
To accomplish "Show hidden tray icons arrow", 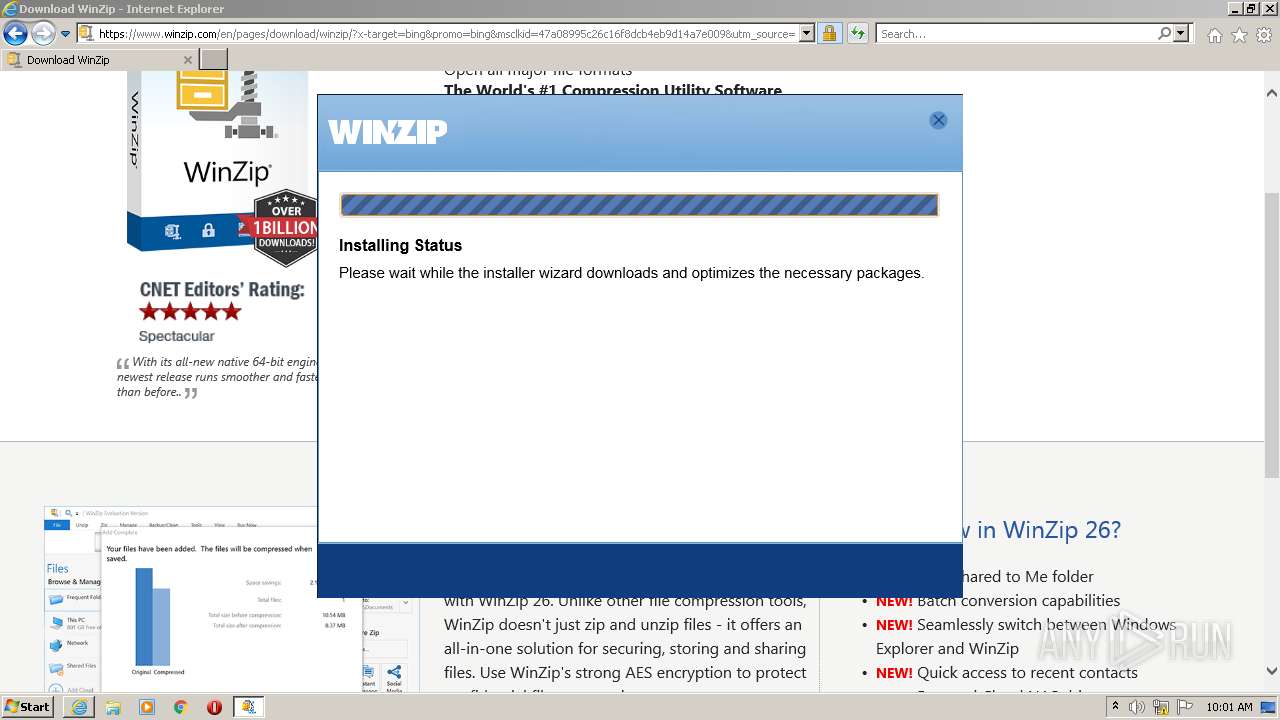I will [x=1115, y=707].
